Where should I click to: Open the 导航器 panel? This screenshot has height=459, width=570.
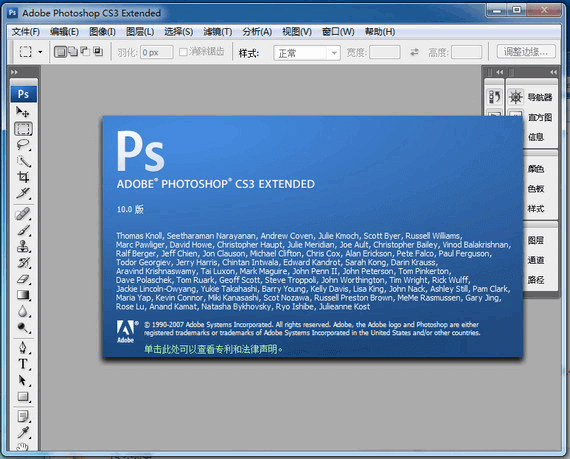[539, 97]
